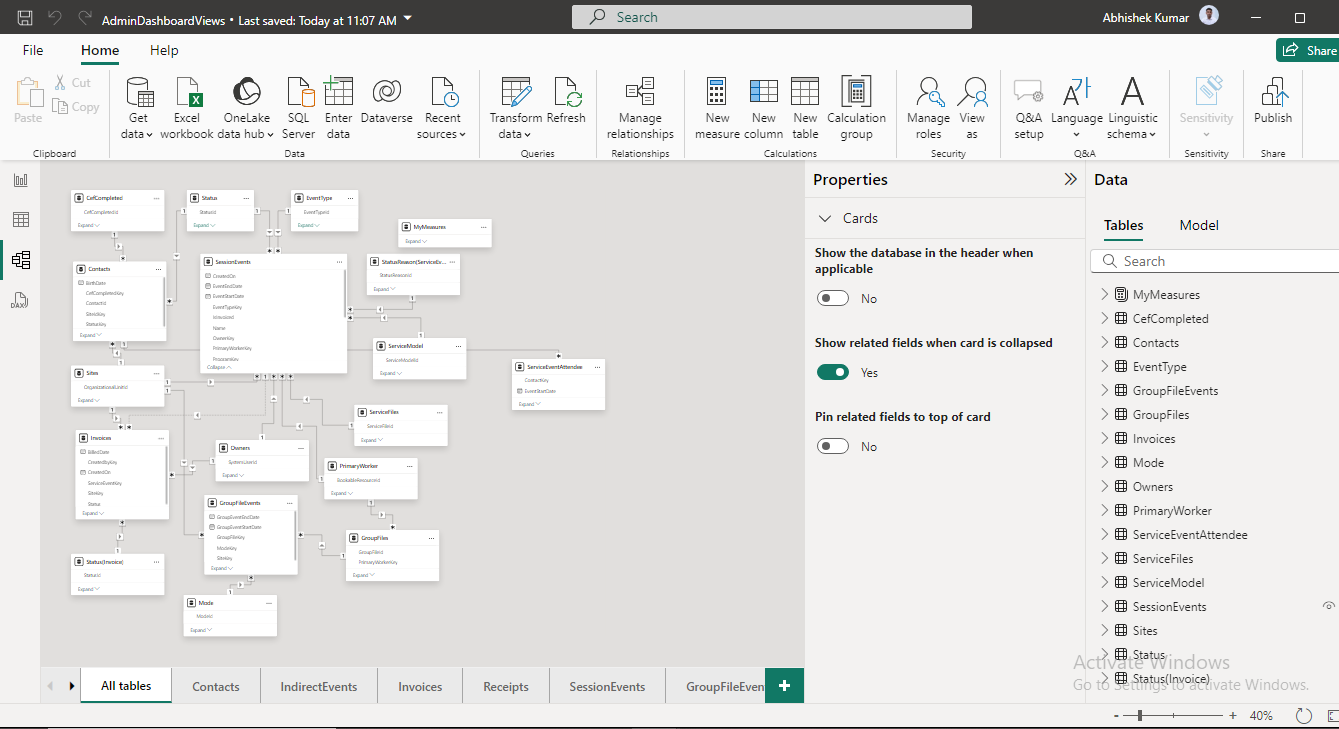Expand the Contacts table tree item

1105,342
